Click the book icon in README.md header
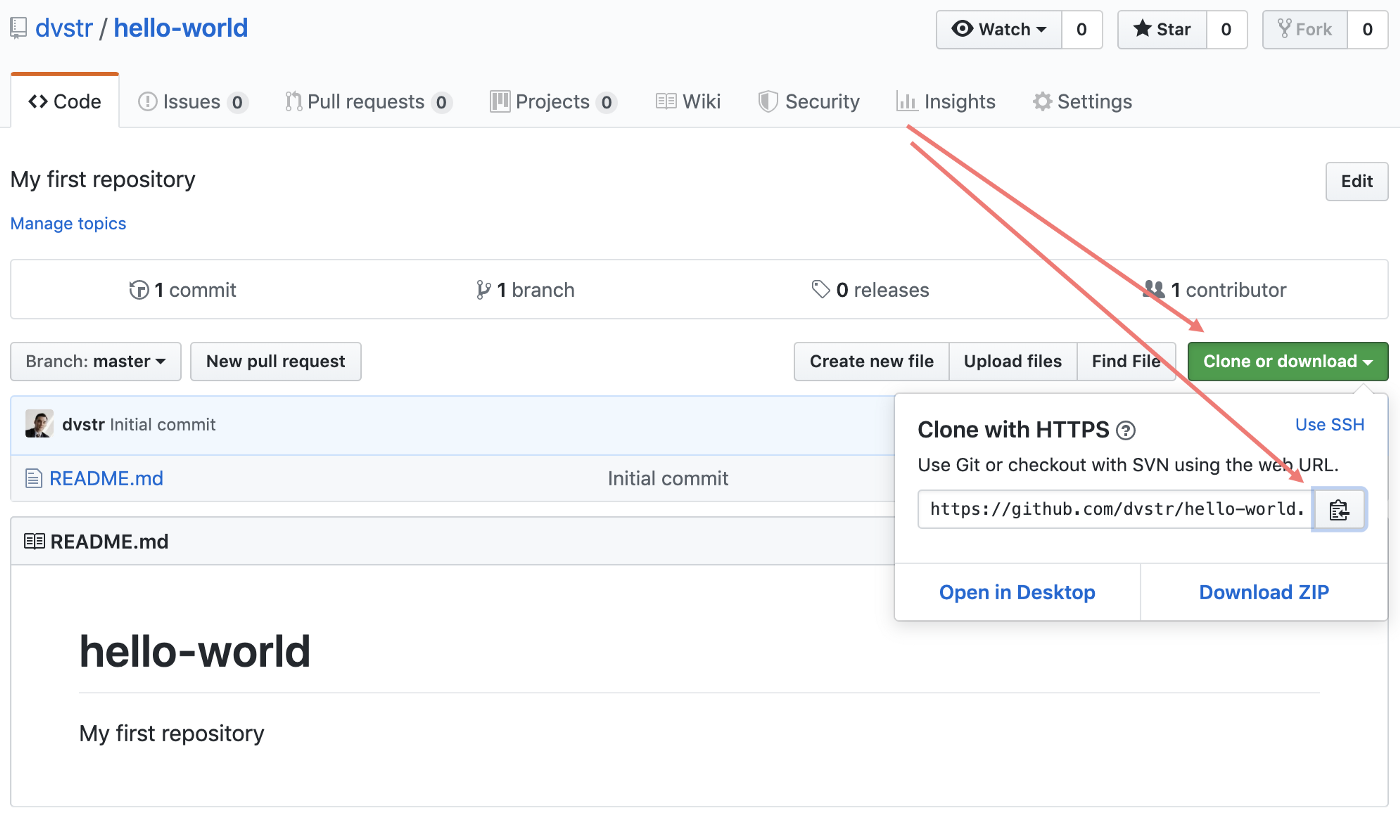The image size is (1400, 817). pos(35,542)
